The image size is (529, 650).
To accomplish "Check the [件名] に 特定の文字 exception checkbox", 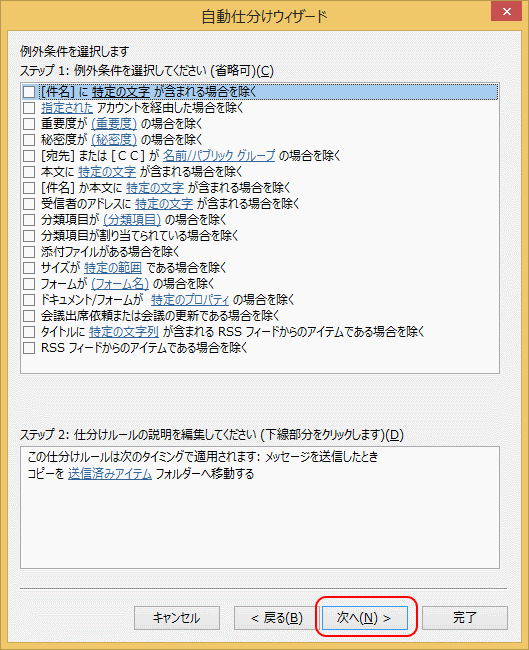I will (x=29, y=92).
